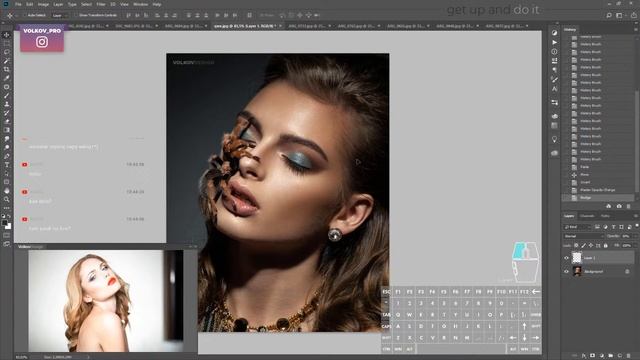Screen dimensions: 640x360
Task: Select the Move tool in the toolbox
Action: (7, 35)
